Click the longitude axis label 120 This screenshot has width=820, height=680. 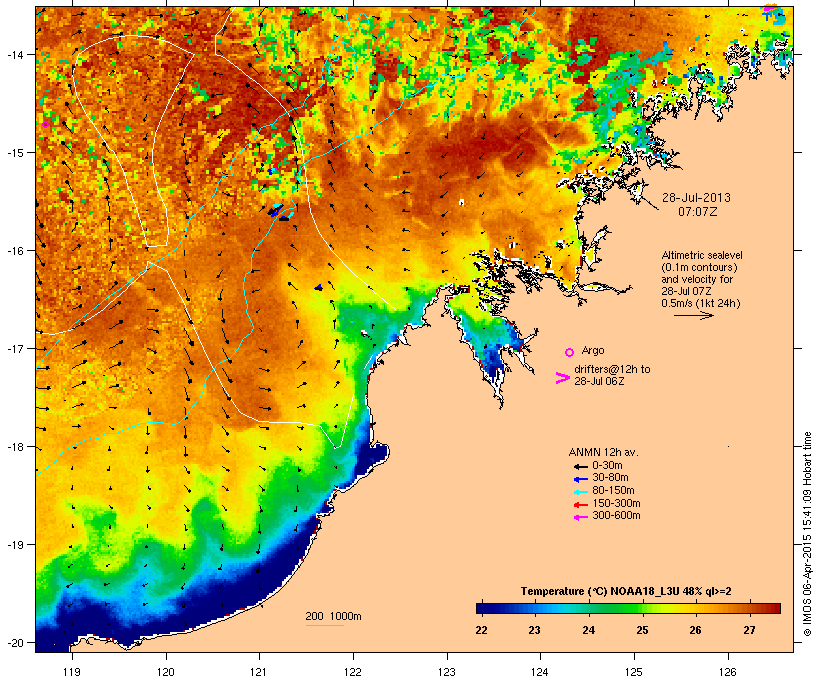pos(166,672)
